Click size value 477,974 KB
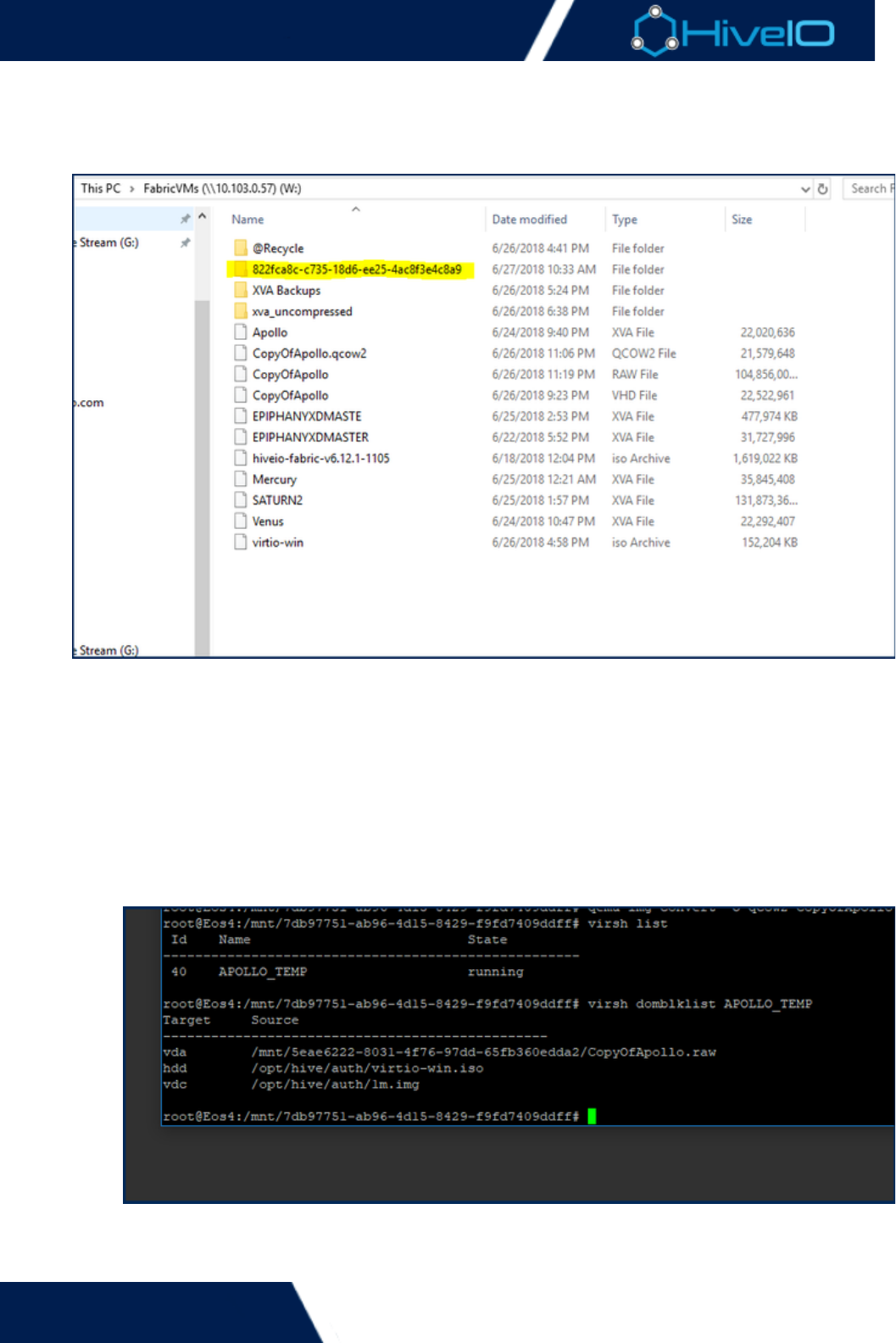This screenshot has height=1343, width=896. pyautogui.click(x=770, y=416)
